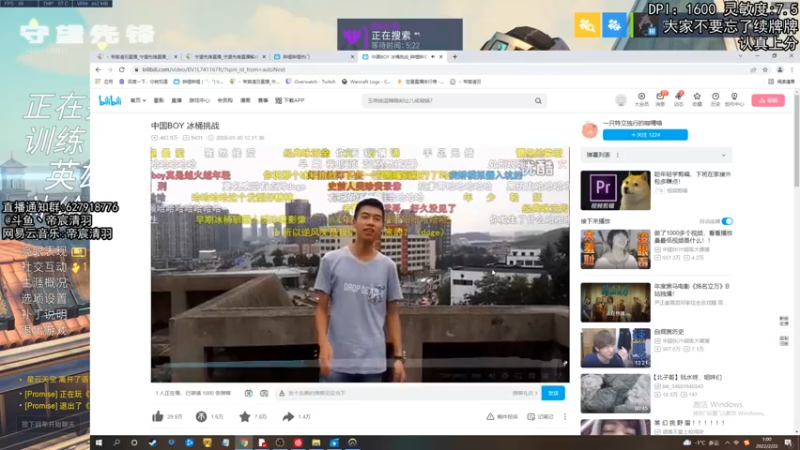Expand the 弹幕列表 danmaku list chevron
The image size is (800, 450).
[723, 155]
